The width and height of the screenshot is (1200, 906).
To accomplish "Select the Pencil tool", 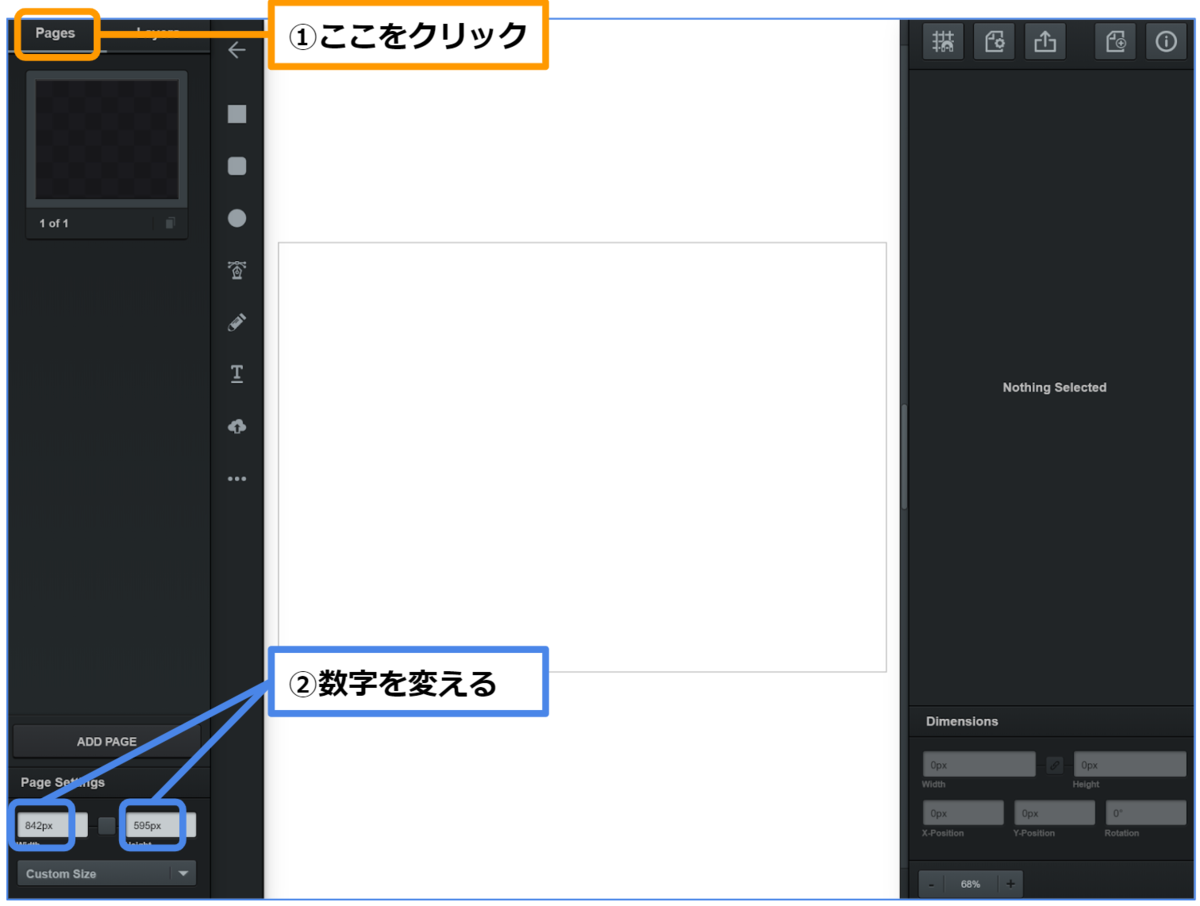I will (x=237, y=322).
